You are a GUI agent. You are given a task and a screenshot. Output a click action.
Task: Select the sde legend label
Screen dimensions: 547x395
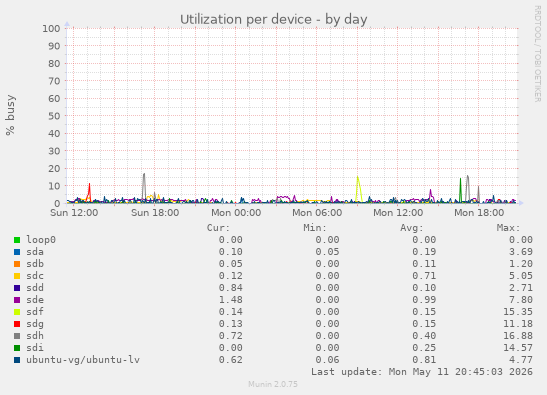(35, 300)
